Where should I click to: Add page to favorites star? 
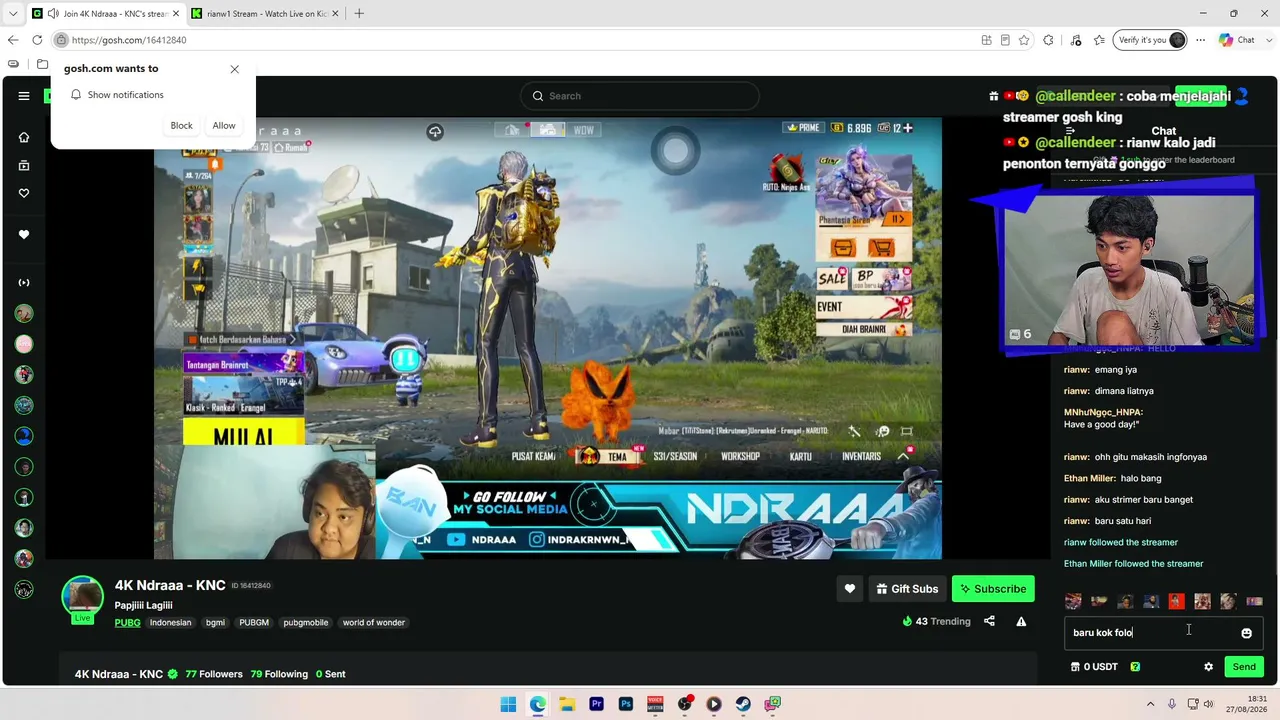1024,40
